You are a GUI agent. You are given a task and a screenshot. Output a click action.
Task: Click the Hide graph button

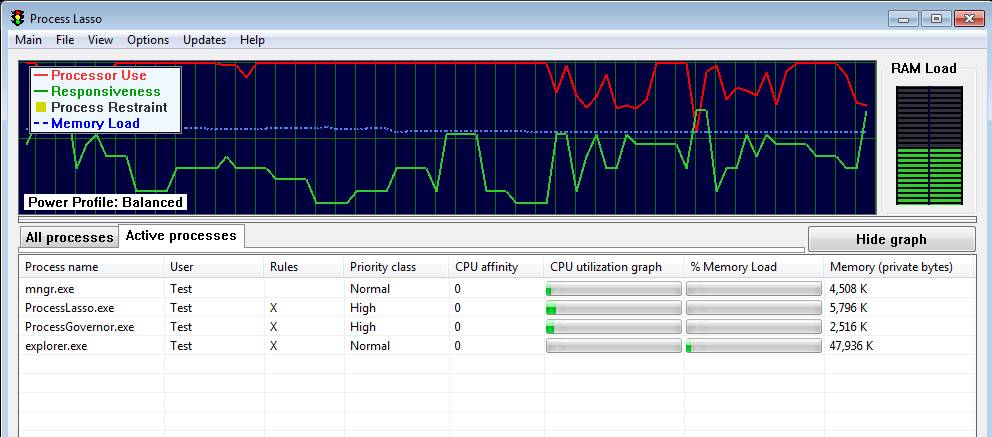point(891,239)
